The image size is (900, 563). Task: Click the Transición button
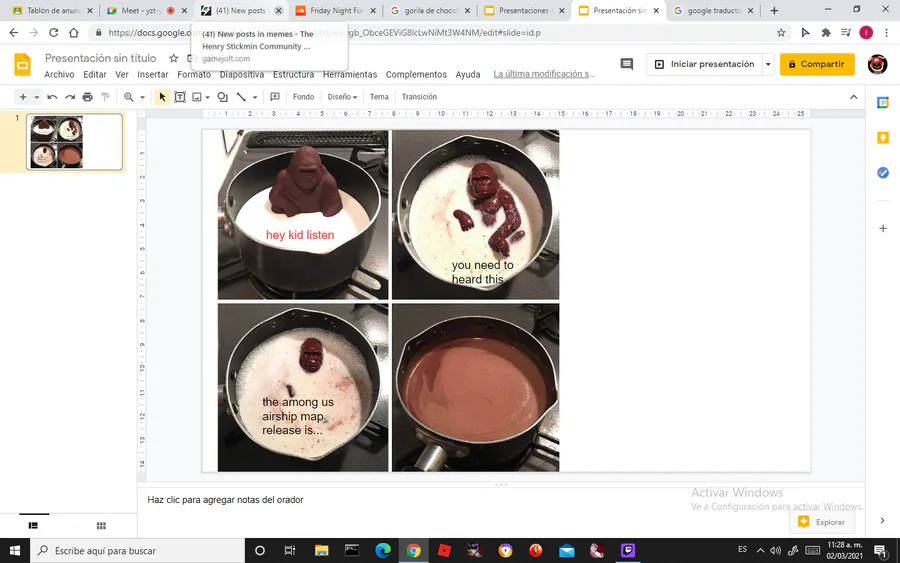[x=419, y=97]
